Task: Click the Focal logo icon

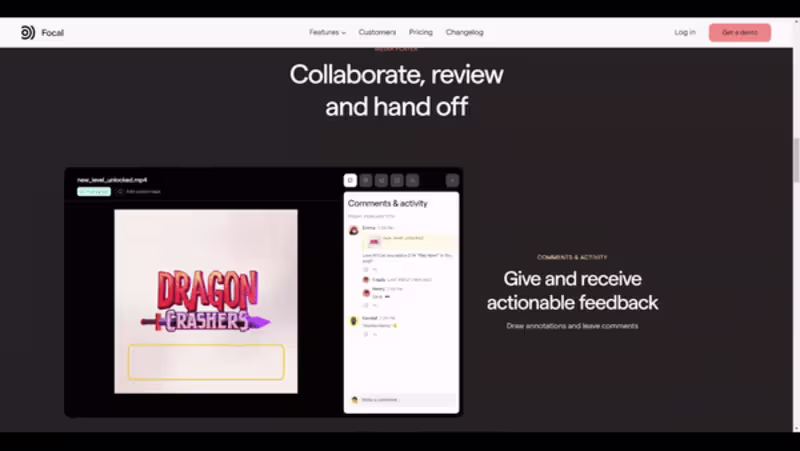Action: point(28,33)
